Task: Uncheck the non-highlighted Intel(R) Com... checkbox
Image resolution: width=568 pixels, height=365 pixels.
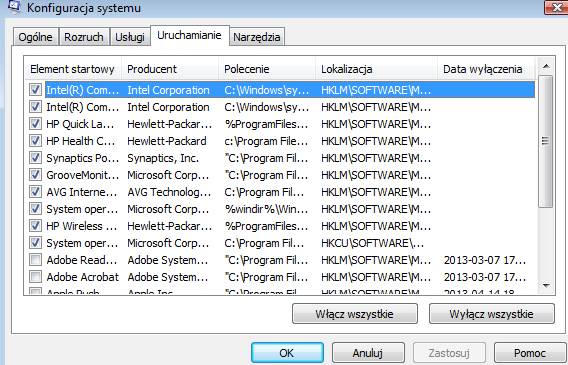Action: [35, 107]
